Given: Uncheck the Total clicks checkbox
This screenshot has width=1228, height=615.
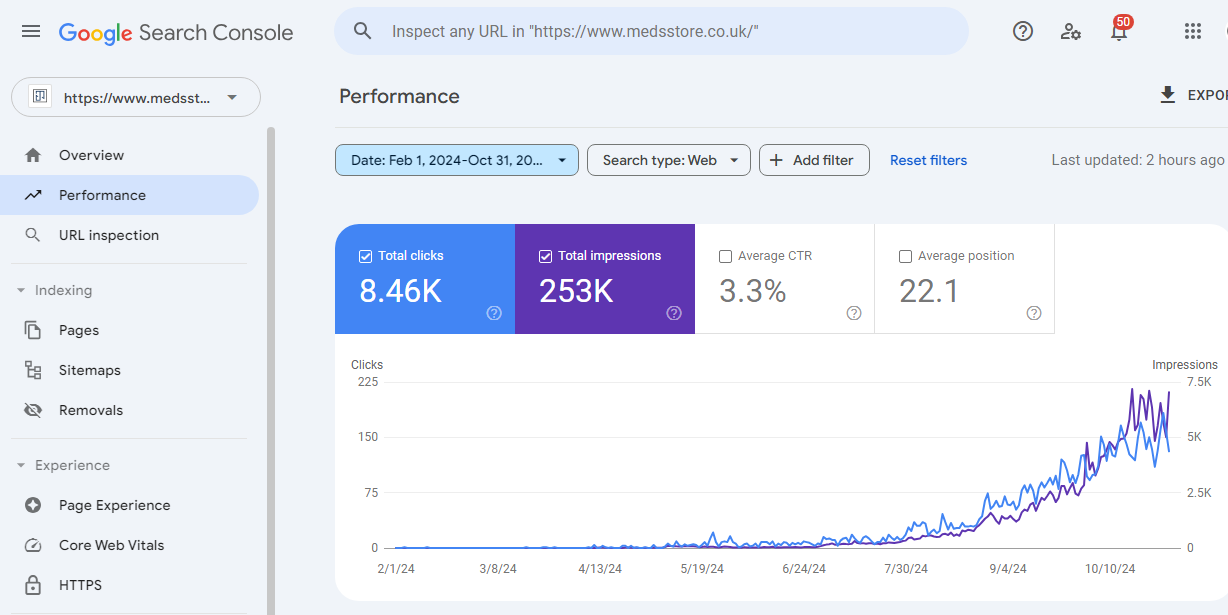Looking at the screenshot, I should pyautogui.click(x=365, y=256).
